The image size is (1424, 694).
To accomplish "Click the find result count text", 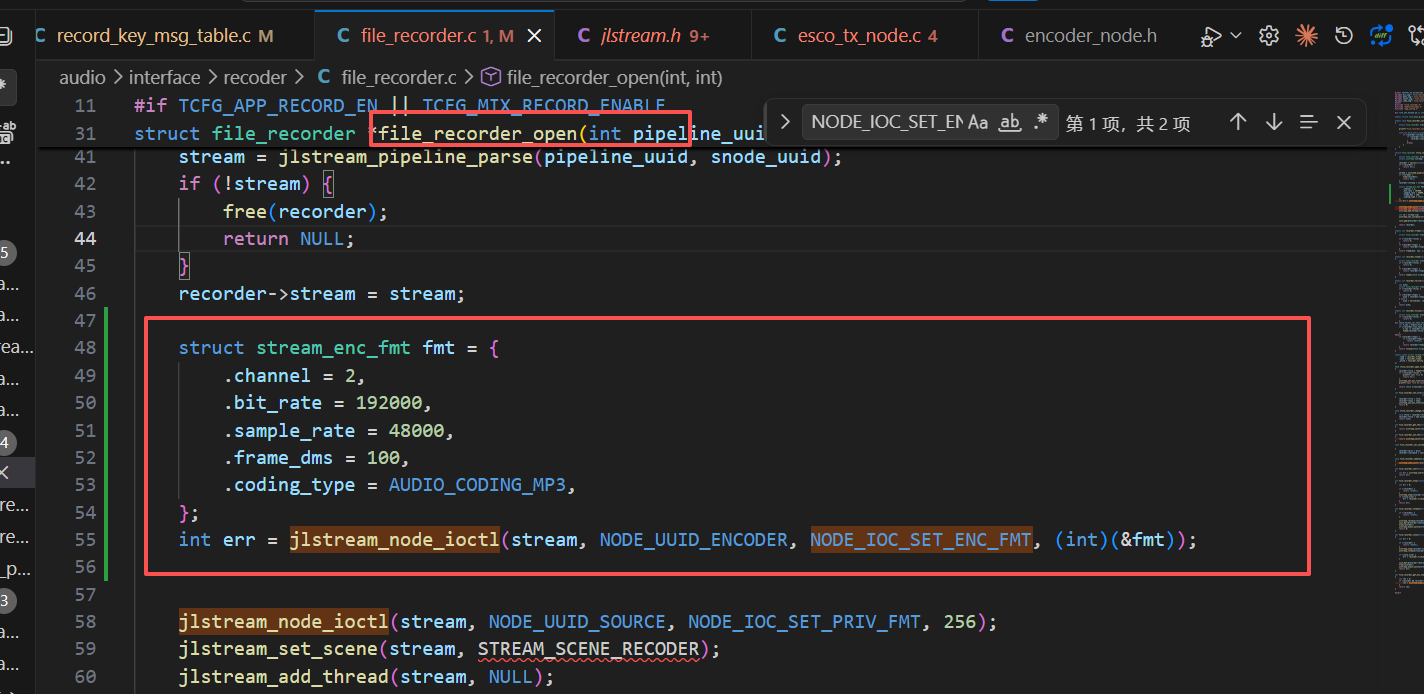I will click(1128, 123).
